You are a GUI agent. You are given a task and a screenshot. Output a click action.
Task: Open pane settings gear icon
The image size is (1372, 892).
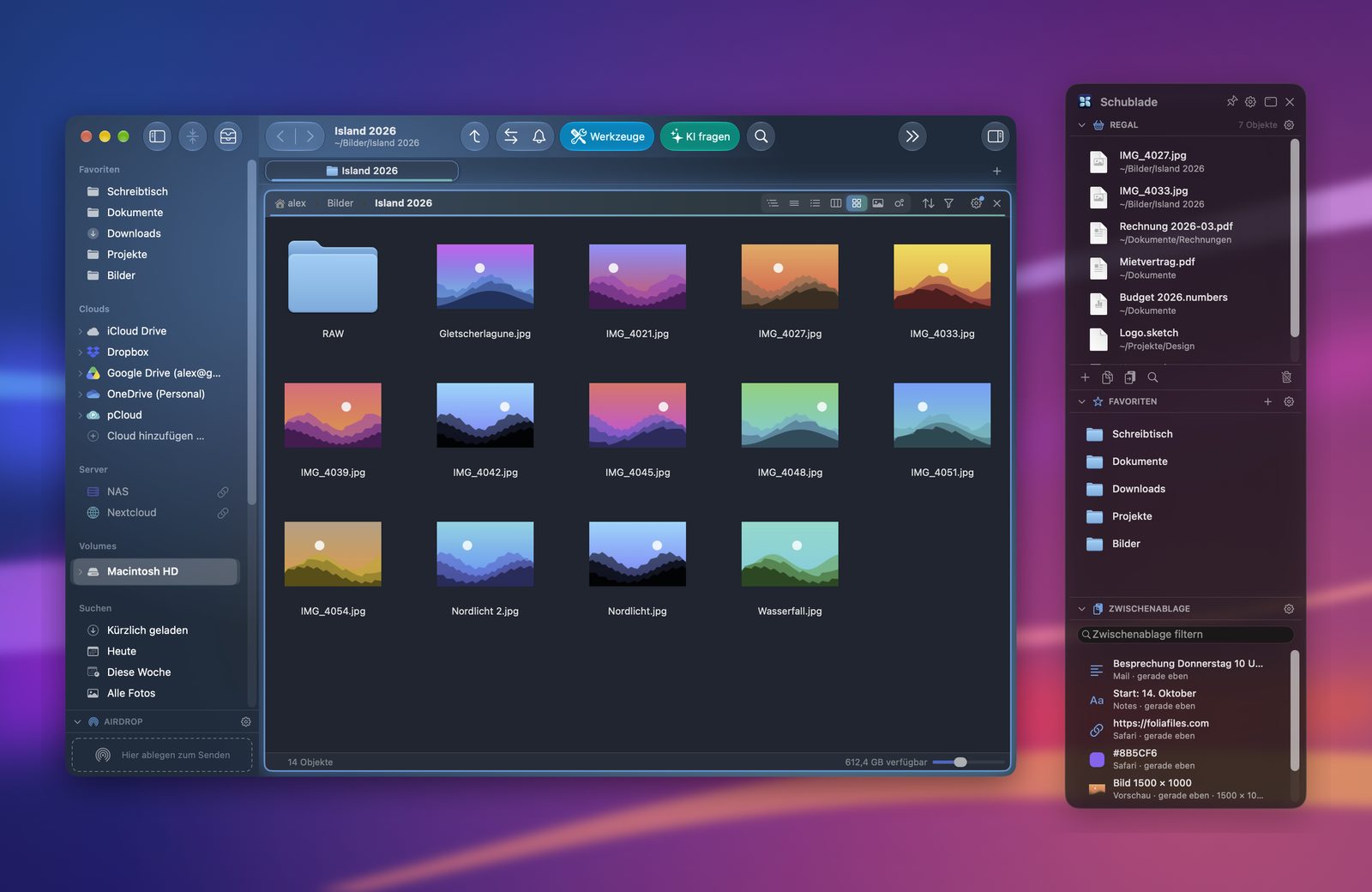click(976, 203)
